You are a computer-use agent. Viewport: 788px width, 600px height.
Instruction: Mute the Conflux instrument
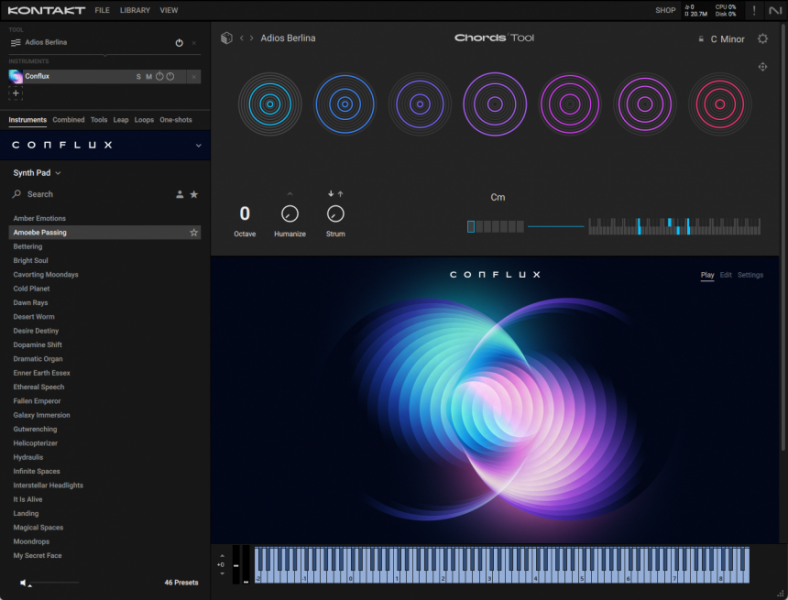pos(149,76)
